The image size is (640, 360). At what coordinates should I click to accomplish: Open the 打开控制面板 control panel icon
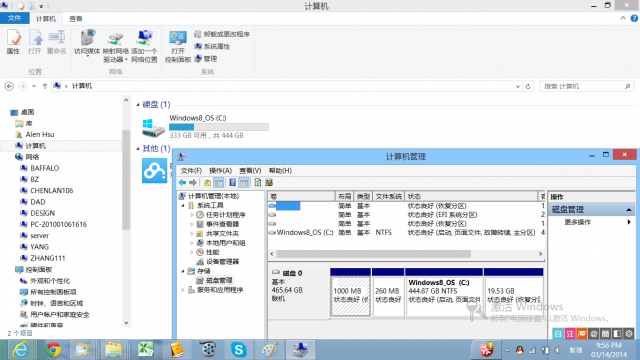click(178, 47)
